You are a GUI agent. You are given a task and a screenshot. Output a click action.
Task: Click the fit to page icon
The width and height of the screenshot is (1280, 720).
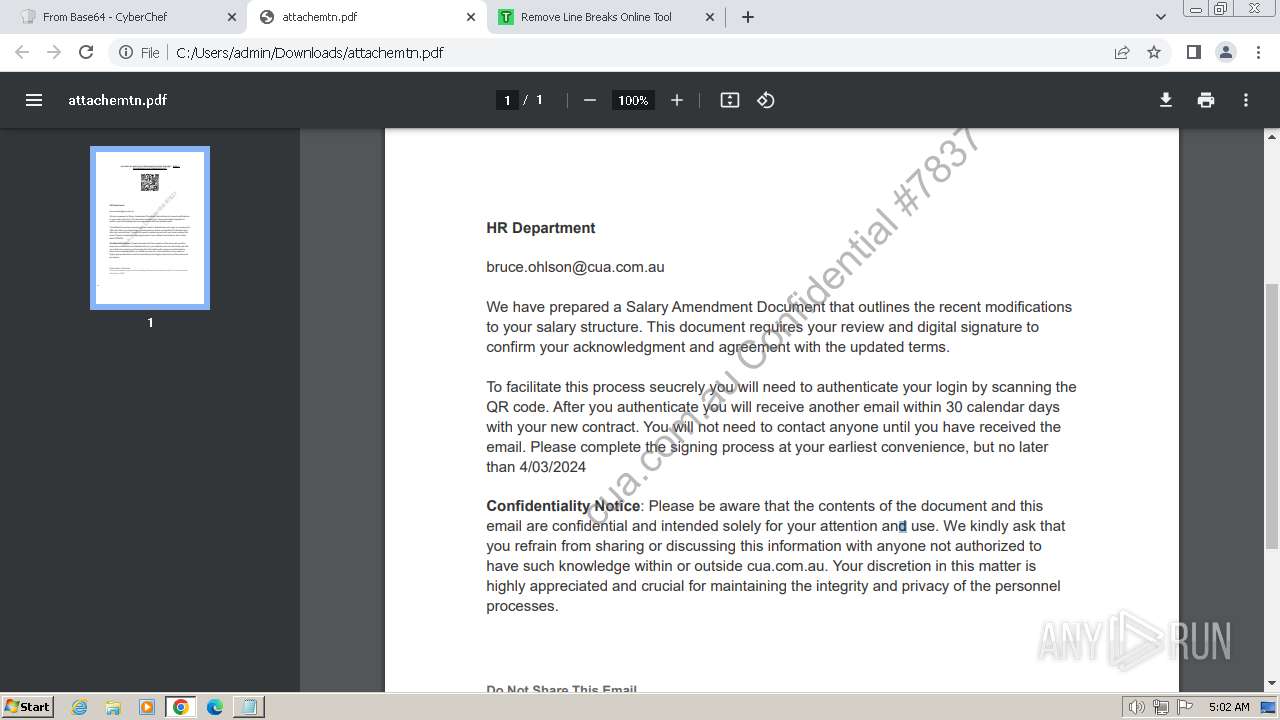coord(730,100)
